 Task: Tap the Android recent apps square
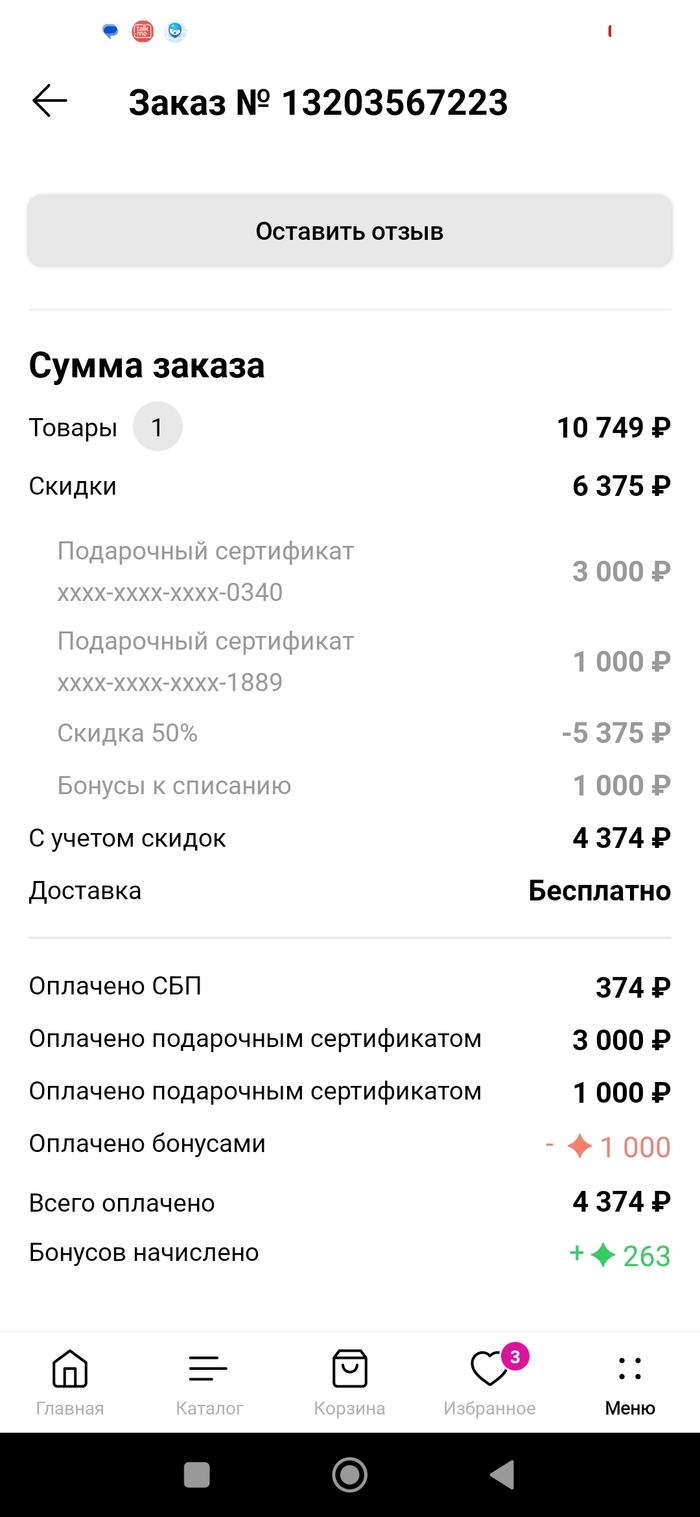tap(197, 1474)
